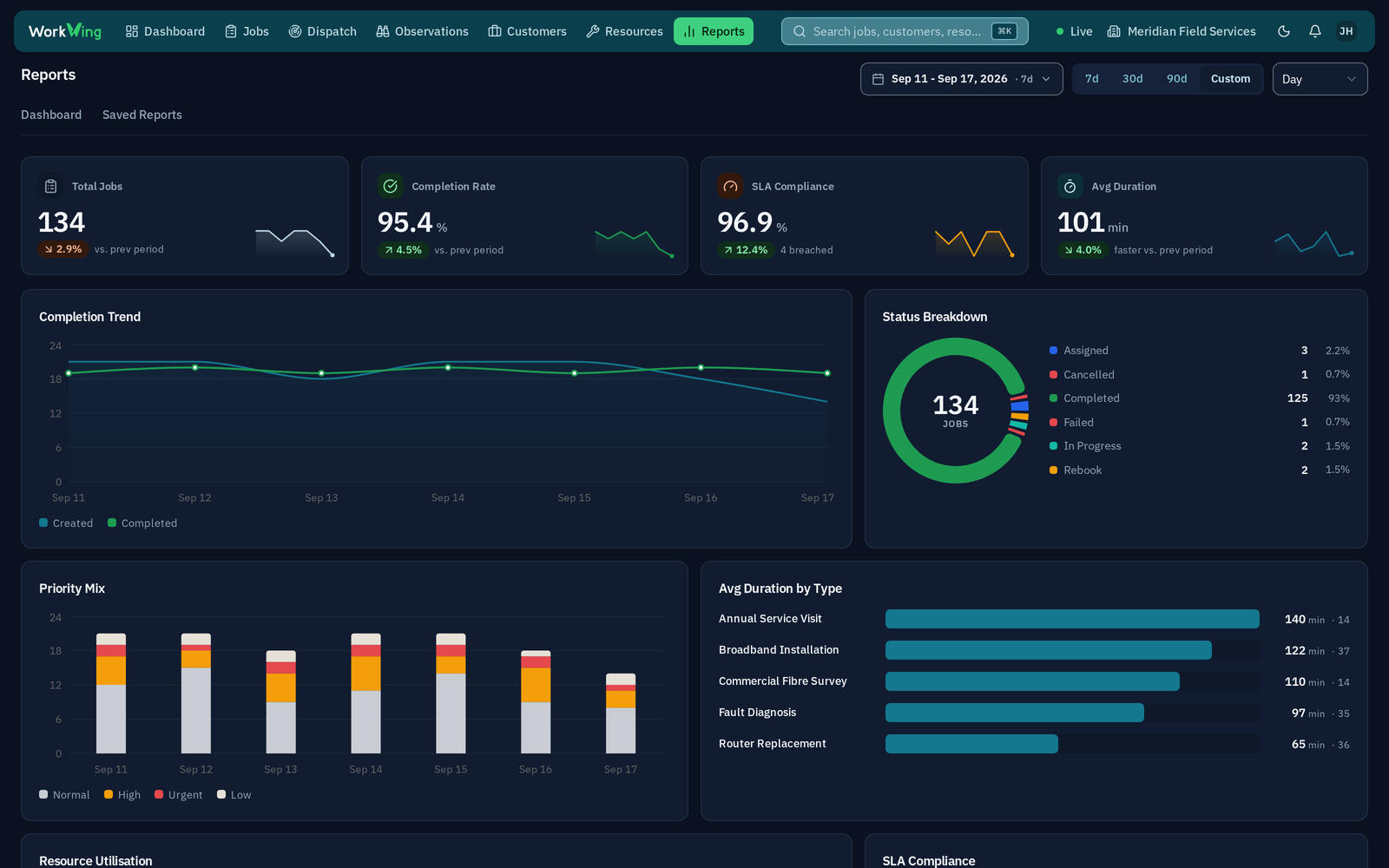Click the 4.5% increase badge
The height and width of the screenshot is (868, 1389).
pos(403,250)
